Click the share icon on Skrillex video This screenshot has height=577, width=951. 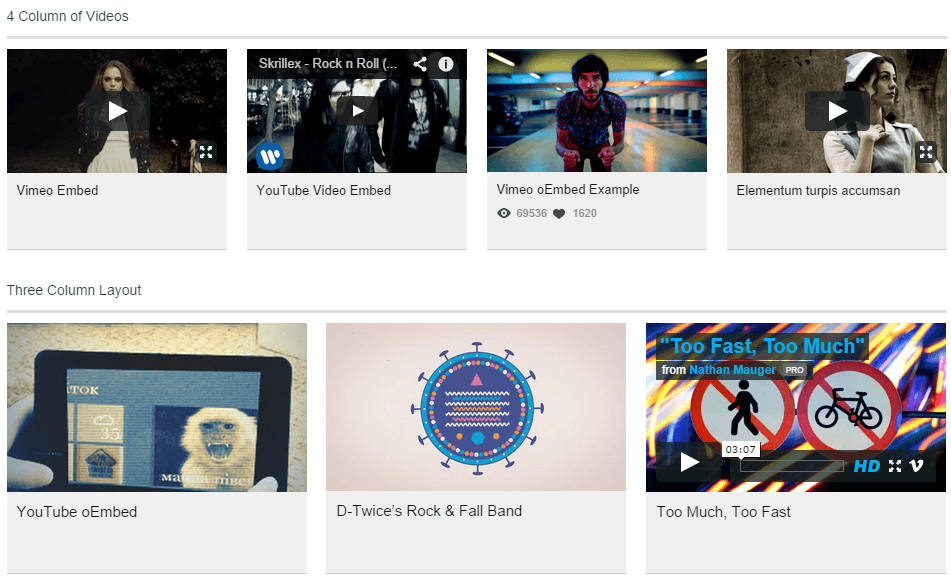[420, 64]
